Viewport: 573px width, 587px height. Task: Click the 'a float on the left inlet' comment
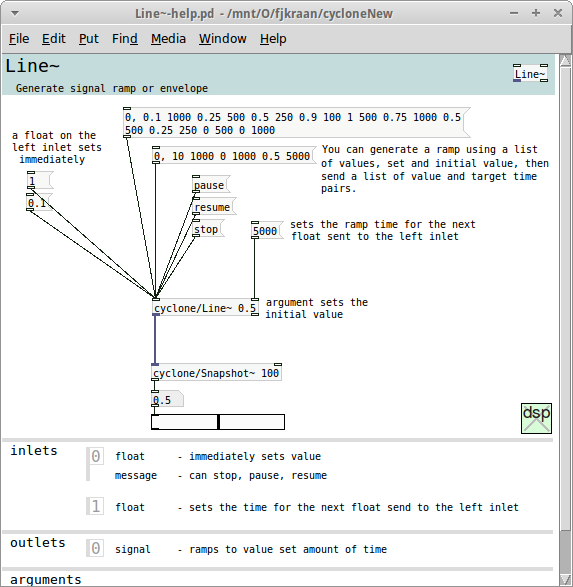(57, 147)
